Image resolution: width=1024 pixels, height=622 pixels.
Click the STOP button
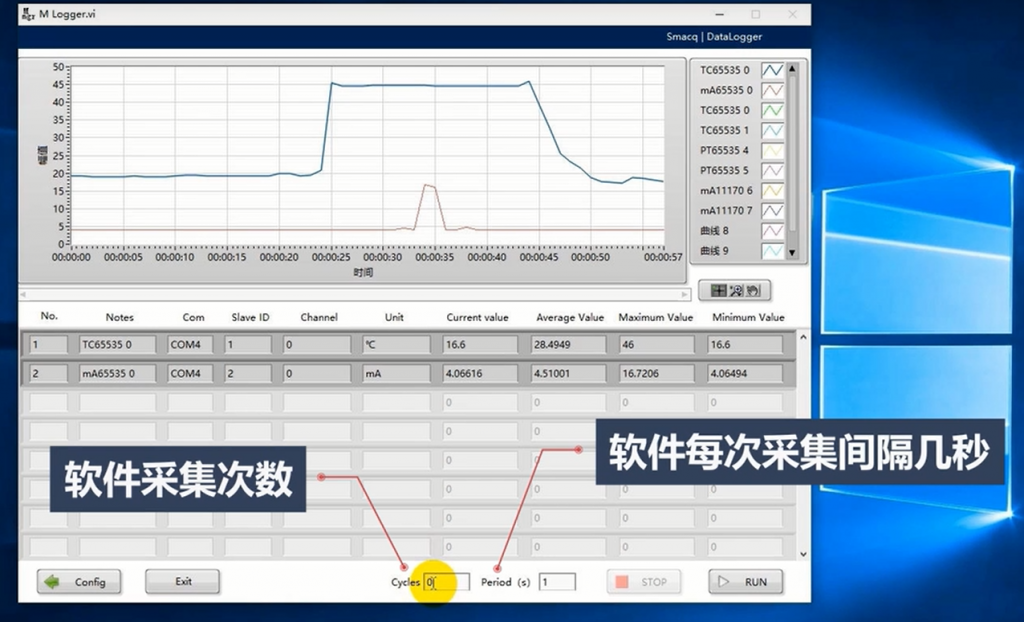pos(643,581)
